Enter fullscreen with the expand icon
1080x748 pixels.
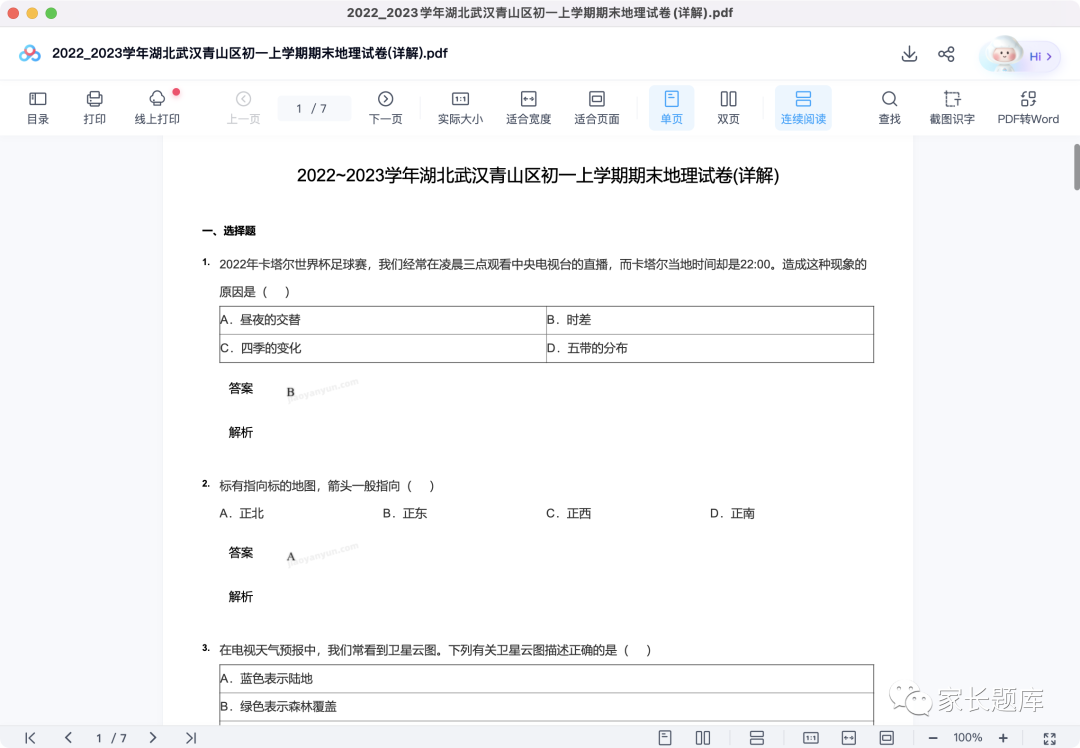tap(1050, 738)
